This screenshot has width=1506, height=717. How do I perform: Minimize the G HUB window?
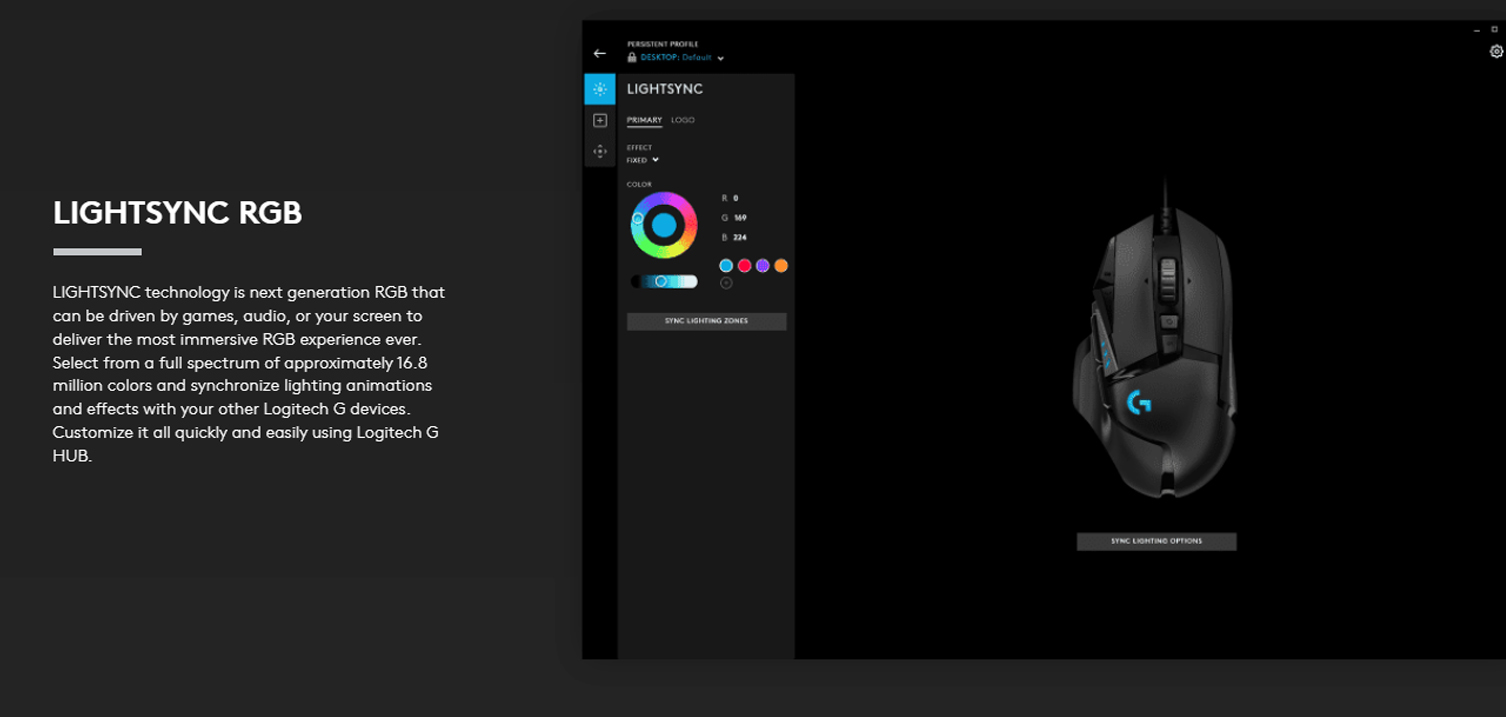1477,30
